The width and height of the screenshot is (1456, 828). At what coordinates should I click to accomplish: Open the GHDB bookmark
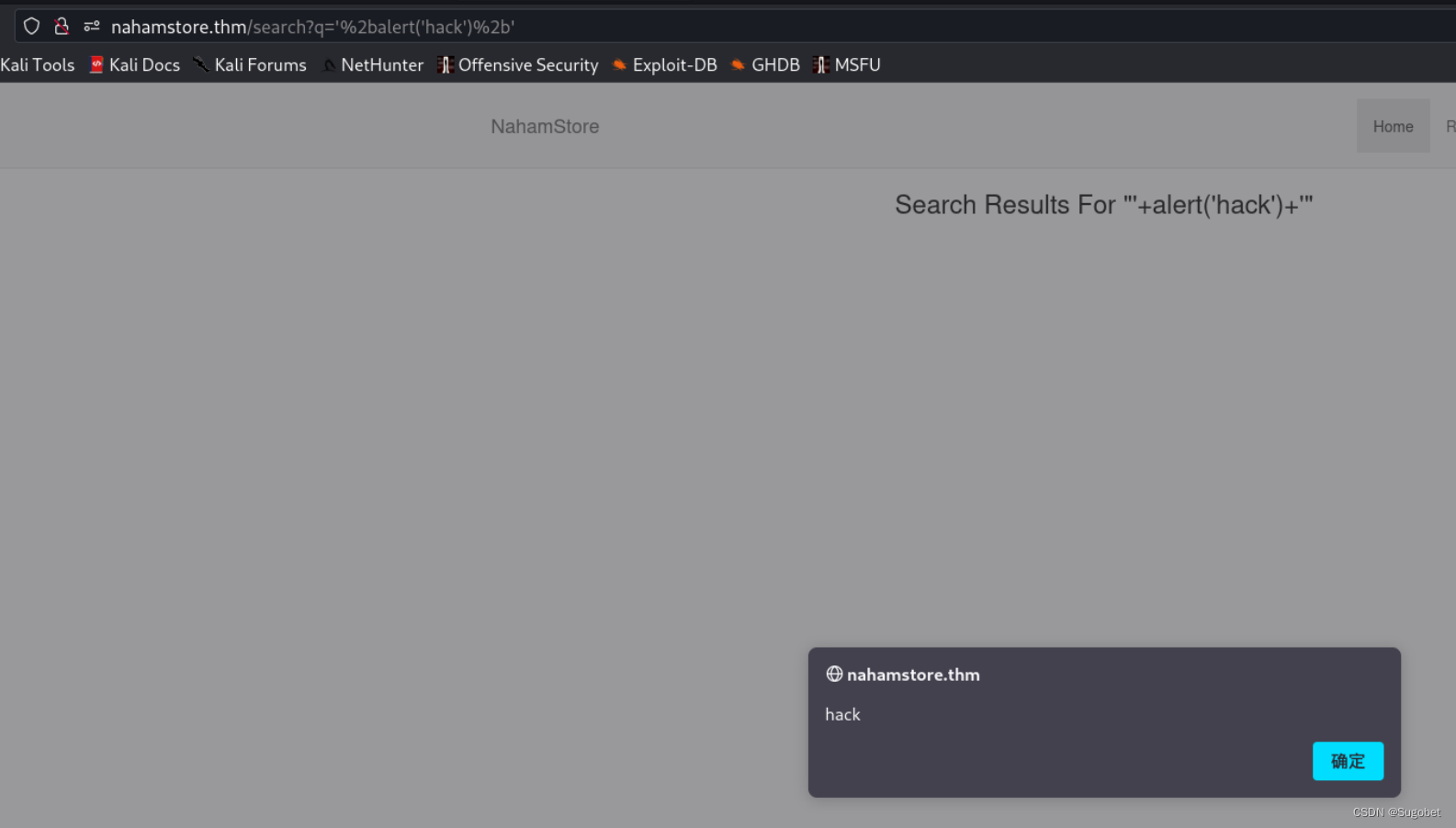[x=765, y=64]
